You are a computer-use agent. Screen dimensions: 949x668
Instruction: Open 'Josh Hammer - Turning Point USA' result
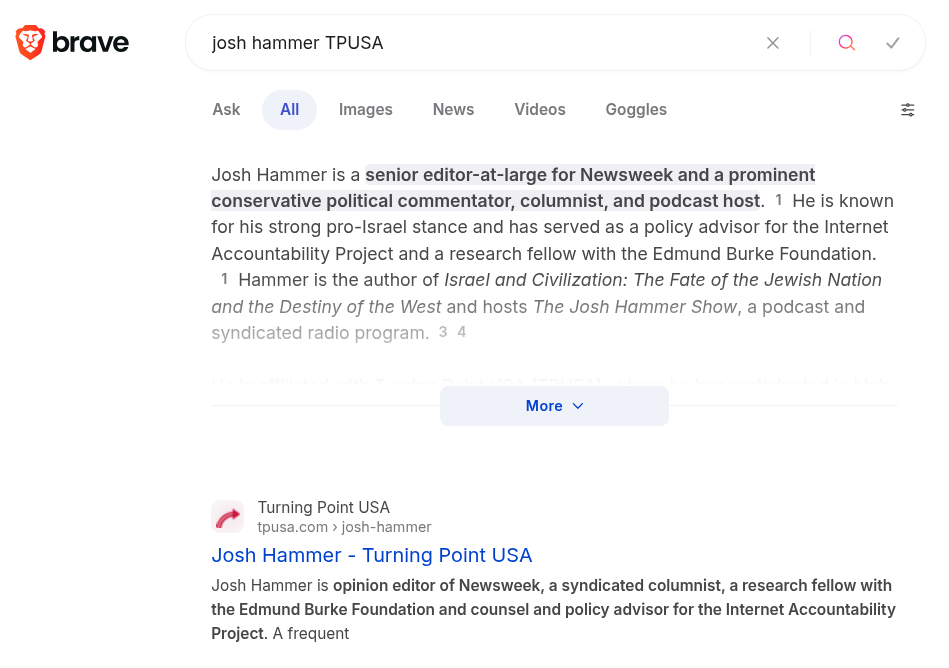click(x=371, y=555)
